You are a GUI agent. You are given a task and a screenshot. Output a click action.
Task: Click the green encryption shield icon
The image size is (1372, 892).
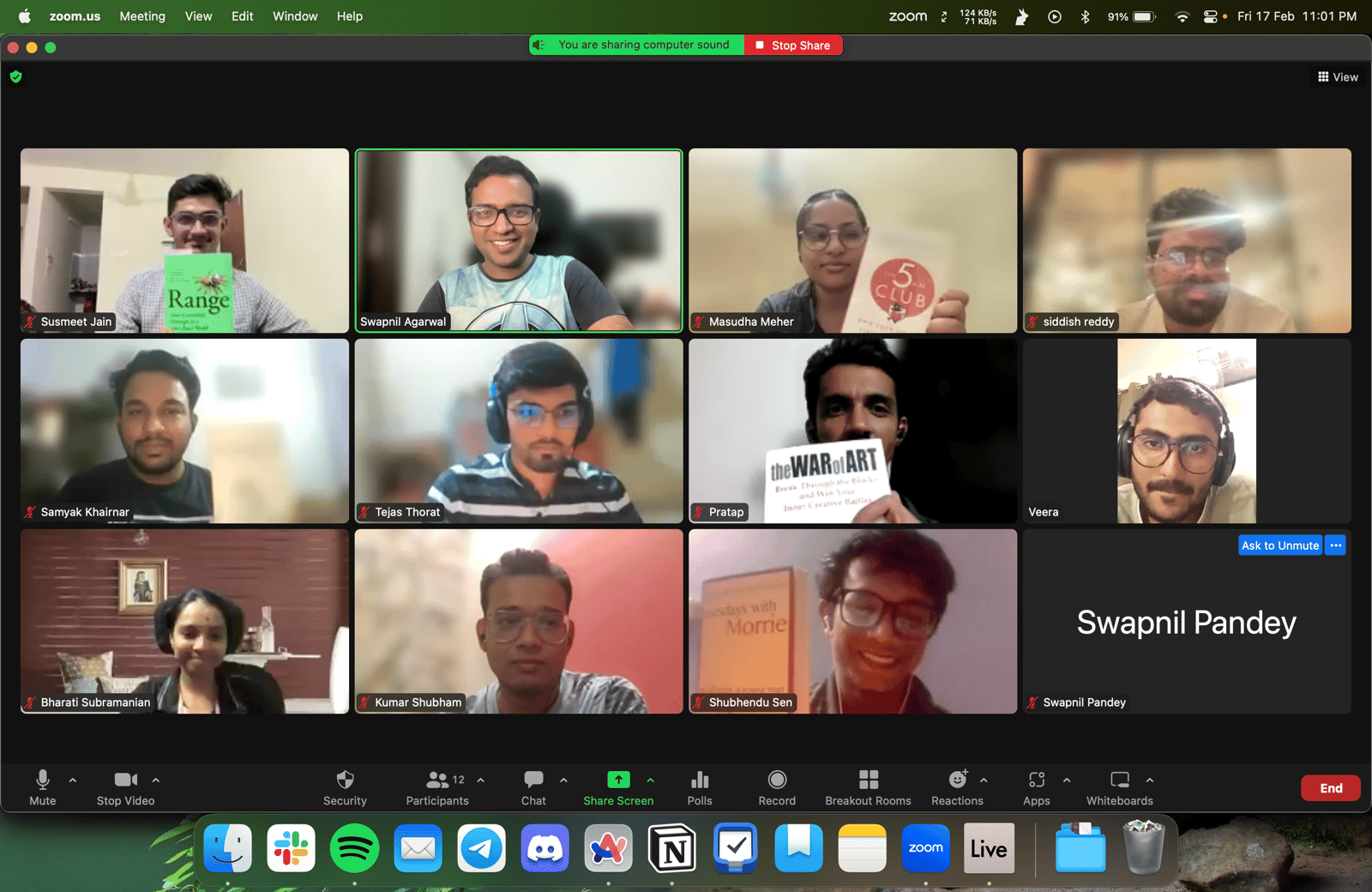tap(15, 77)
